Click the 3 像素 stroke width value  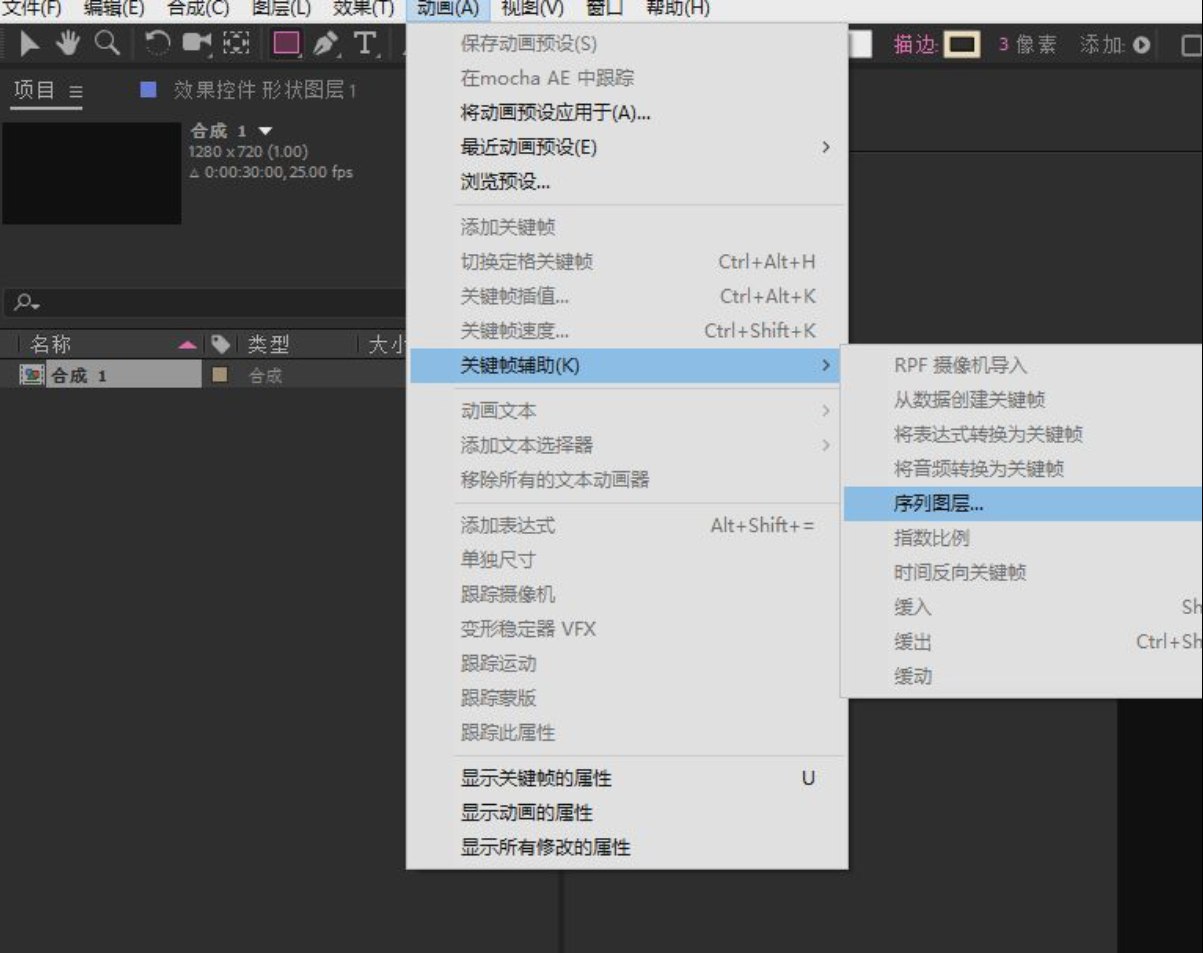tap(1027, 45)
